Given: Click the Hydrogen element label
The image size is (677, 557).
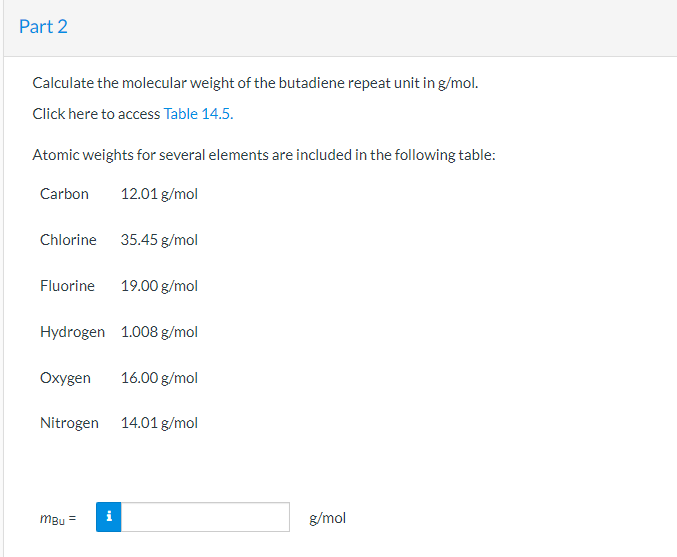Looking at the screenshot, I should pyautogui.click(x=73, y=332).
